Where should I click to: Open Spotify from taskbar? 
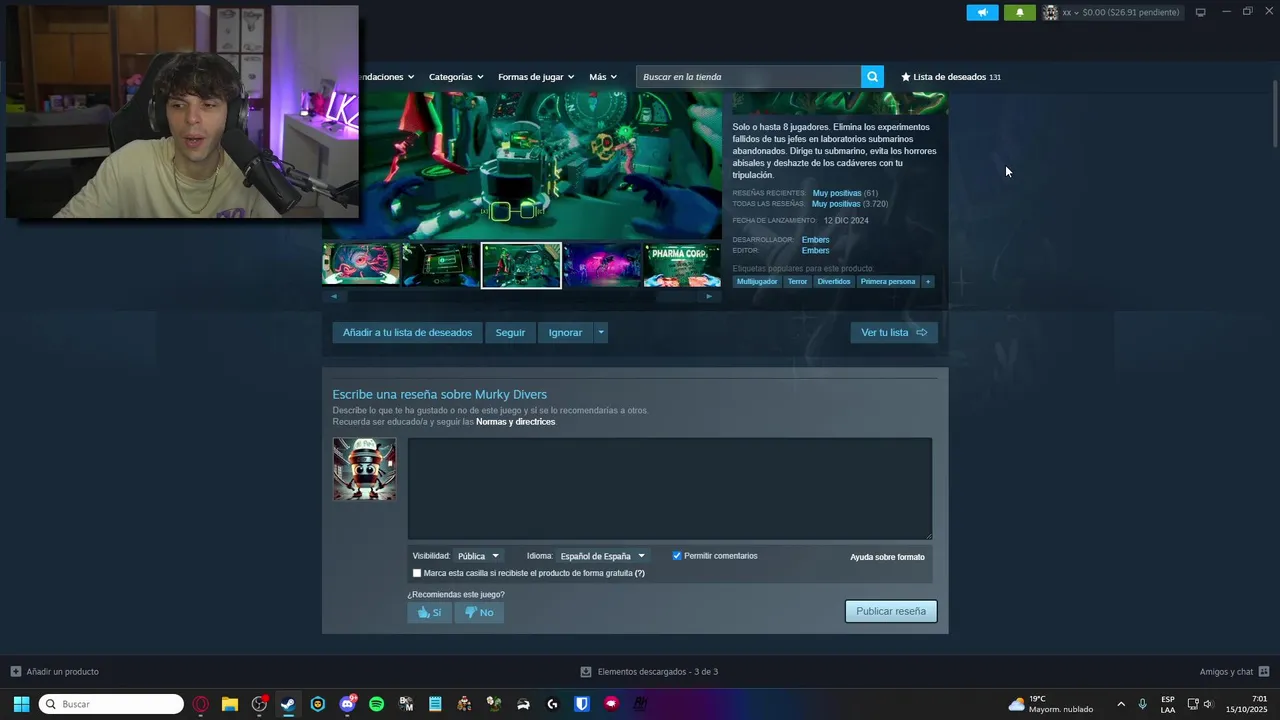376,704
